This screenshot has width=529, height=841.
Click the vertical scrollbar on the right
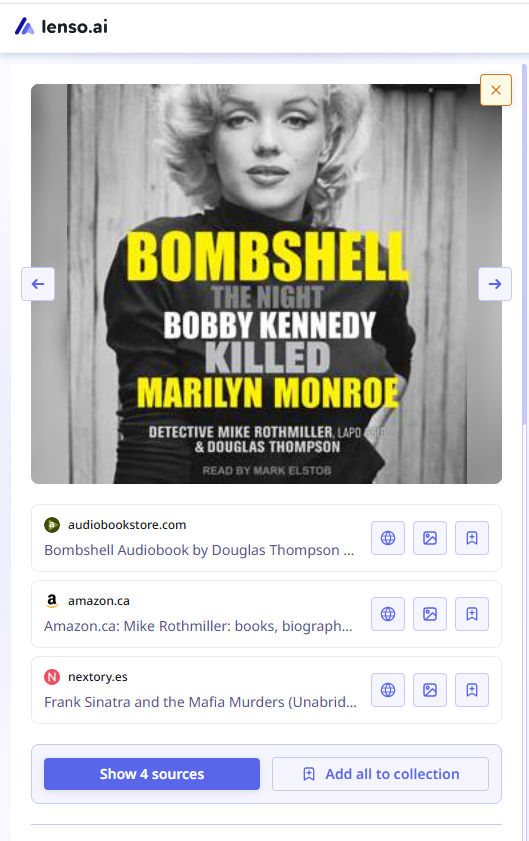click(x=524, y=244)
